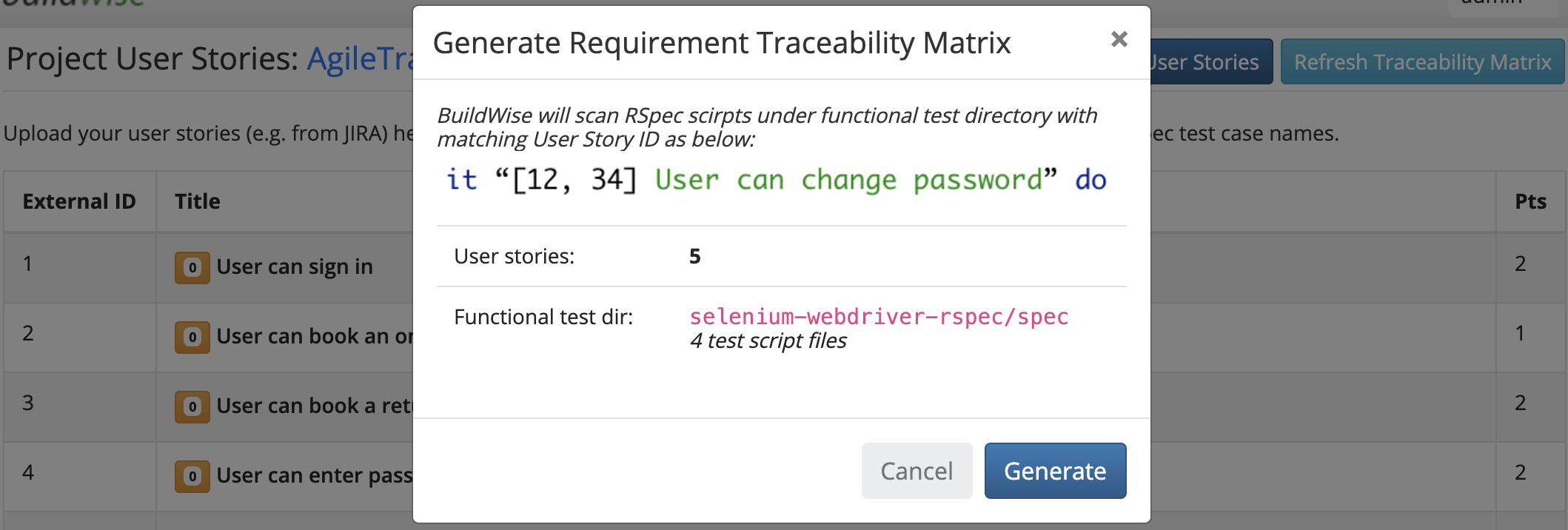Viewport: 1568px width, 530px height.
Task: Click the Refresh Traceability Matrix button
Action: coord(1422,61)
